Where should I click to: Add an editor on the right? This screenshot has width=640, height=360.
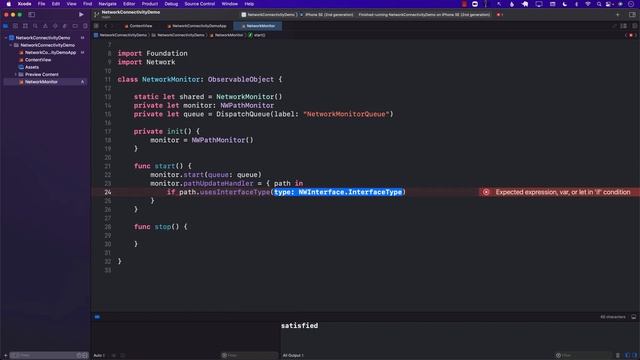click(x=634, y=26)
